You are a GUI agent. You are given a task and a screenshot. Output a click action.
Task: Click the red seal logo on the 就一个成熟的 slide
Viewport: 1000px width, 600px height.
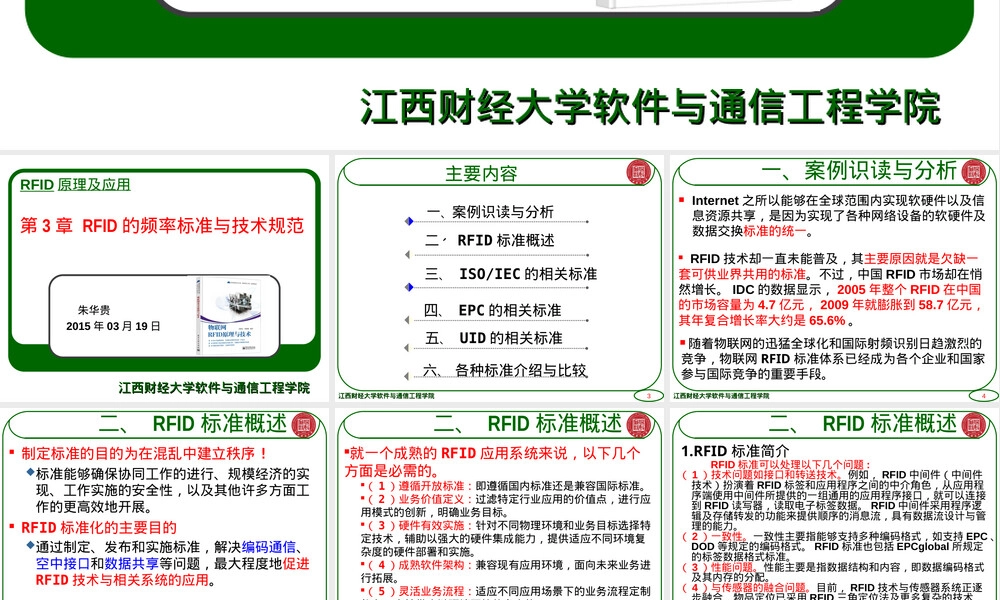[x=638, y=425]
